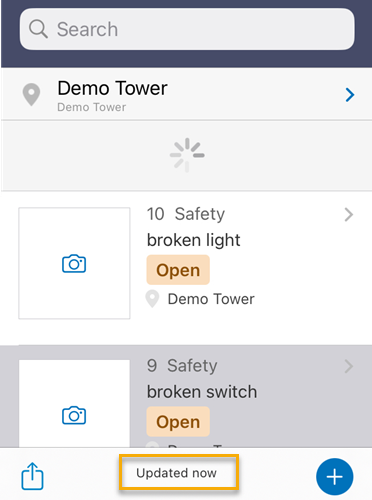This screenshot has height=500, width=372.
Task: Click the Demo Tower location pin icon
Action: (x=31, y=95)
